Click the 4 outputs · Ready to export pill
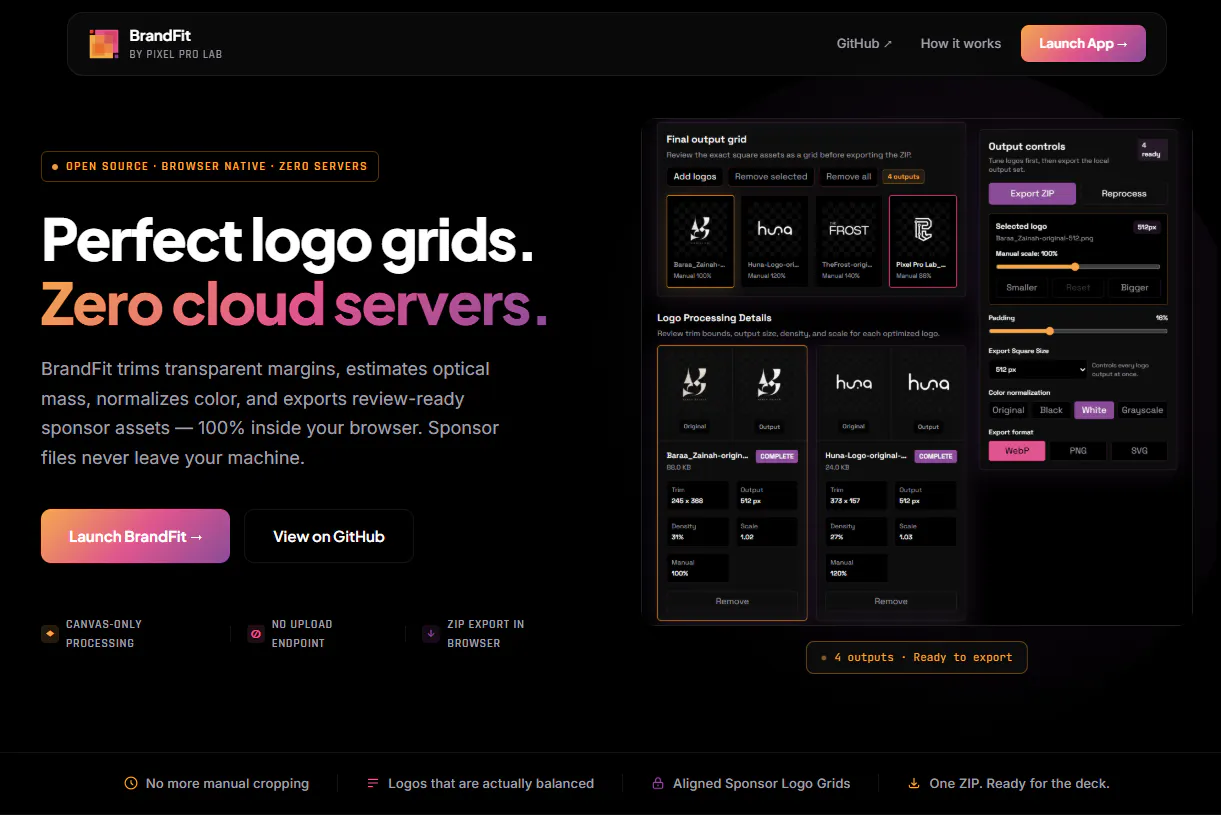The width and height of the screenshot is (1221, 815). pyautogui.click(x=917, y=657)
